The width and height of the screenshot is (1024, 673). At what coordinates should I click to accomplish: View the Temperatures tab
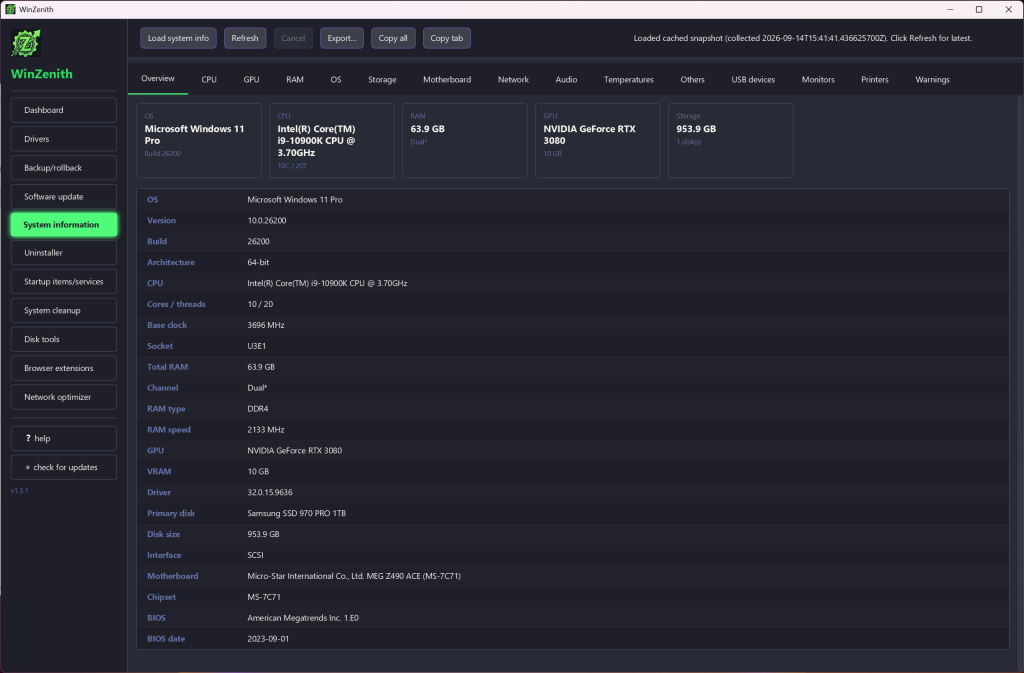(x=629, y=80)
